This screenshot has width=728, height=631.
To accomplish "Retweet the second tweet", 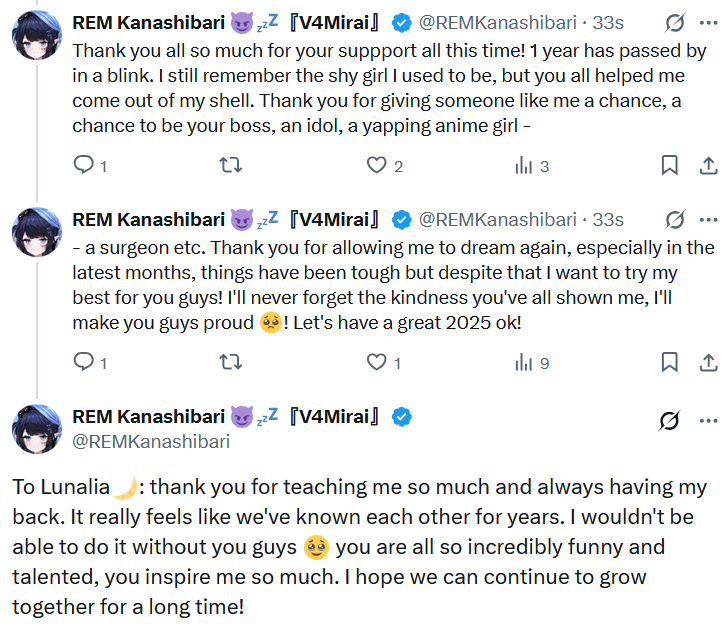I will tap(230, 363).
